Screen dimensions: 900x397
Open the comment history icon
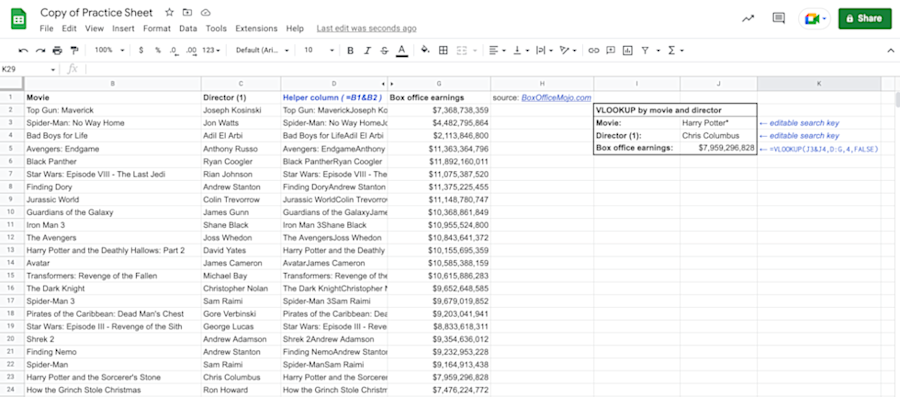click(779, 18)
